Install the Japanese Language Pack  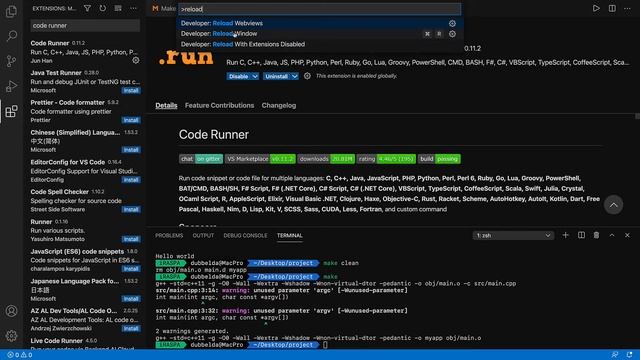coord(131,299)
